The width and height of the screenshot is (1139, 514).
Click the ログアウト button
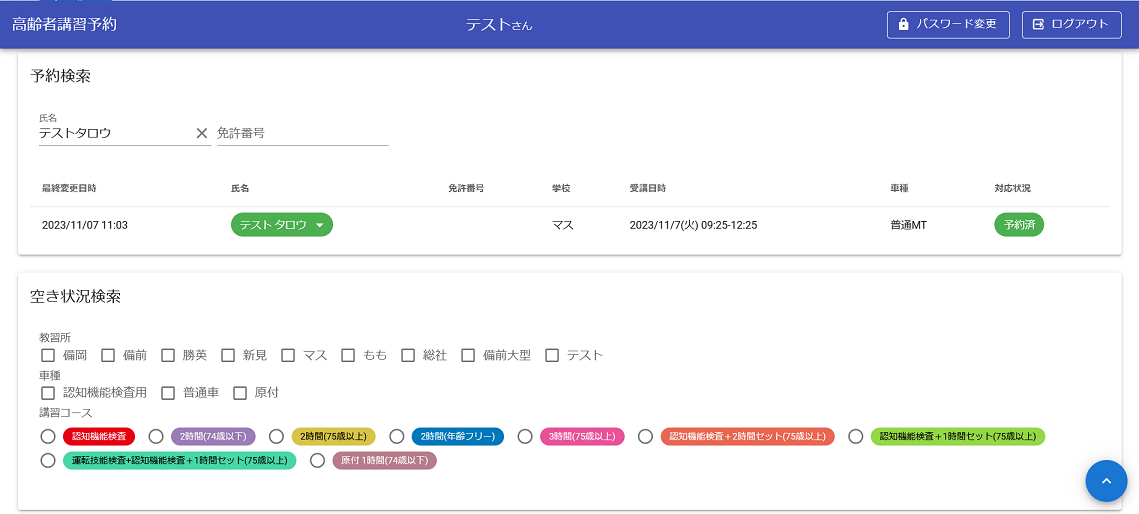pyautogui.click(x=1071, y=24)
